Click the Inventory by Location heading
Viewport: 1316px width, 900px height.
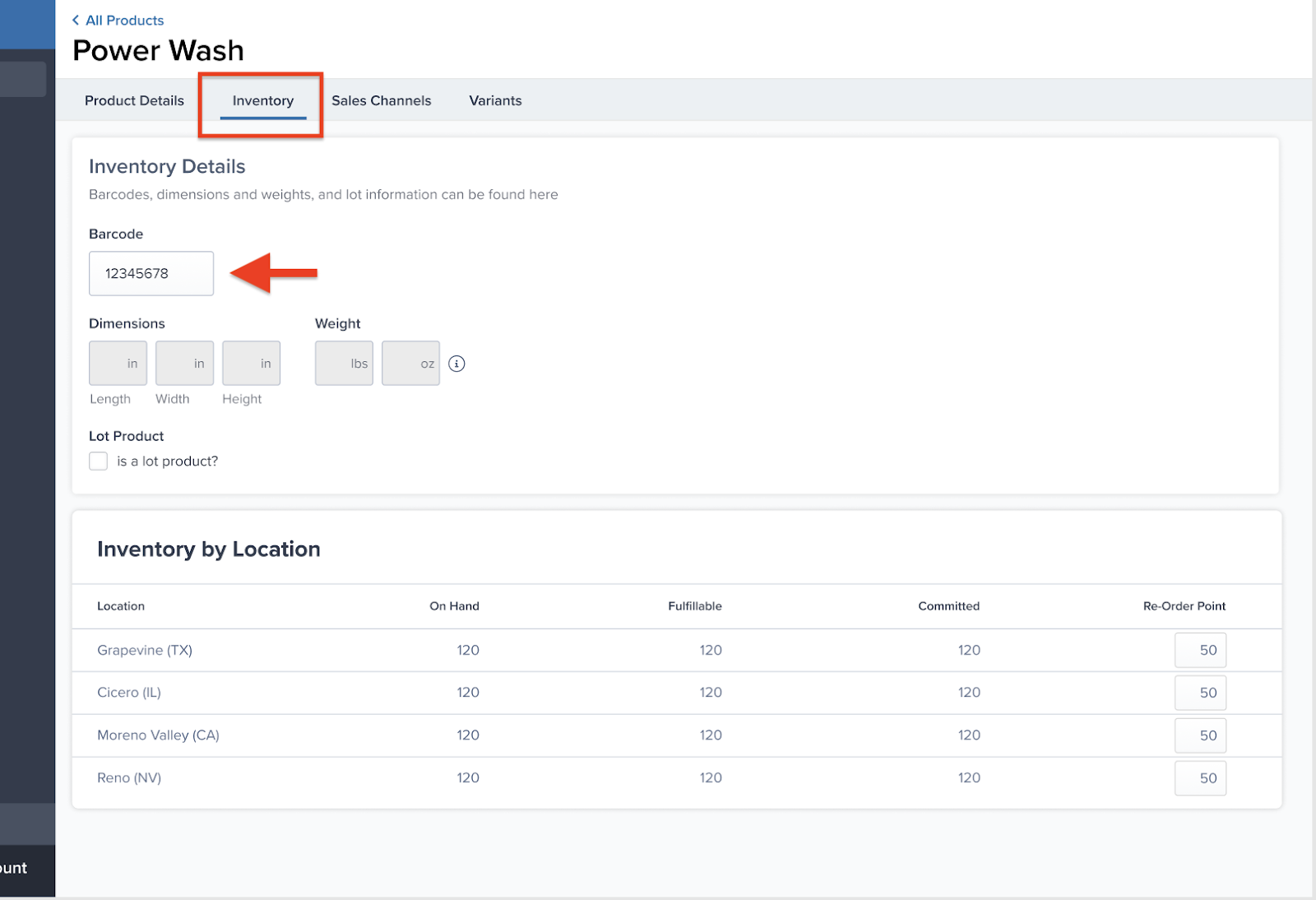(209, 550)
